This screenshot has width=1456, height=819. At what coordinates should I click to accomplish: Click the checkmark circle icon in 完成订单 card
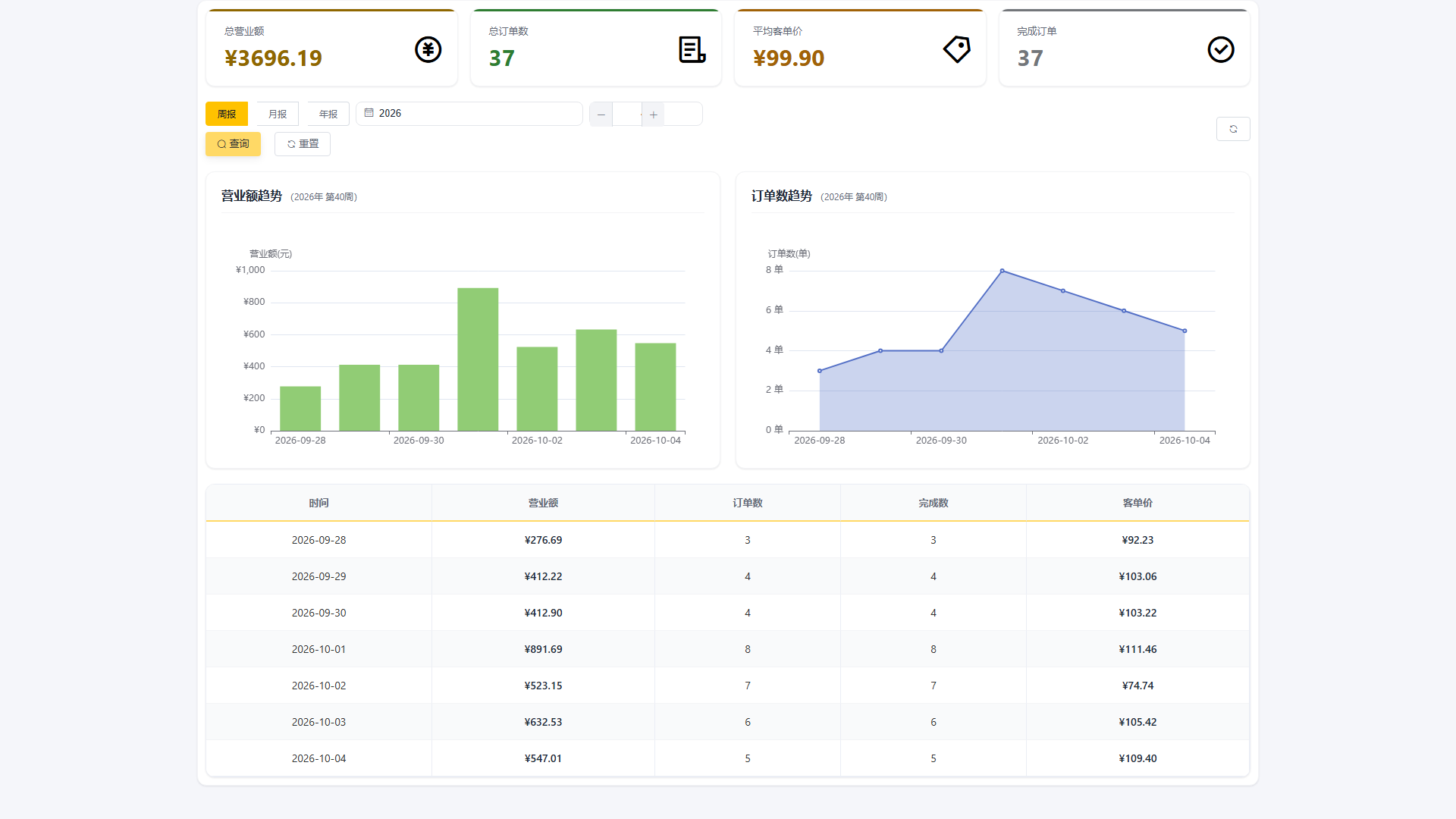(x=1221, y=50)
